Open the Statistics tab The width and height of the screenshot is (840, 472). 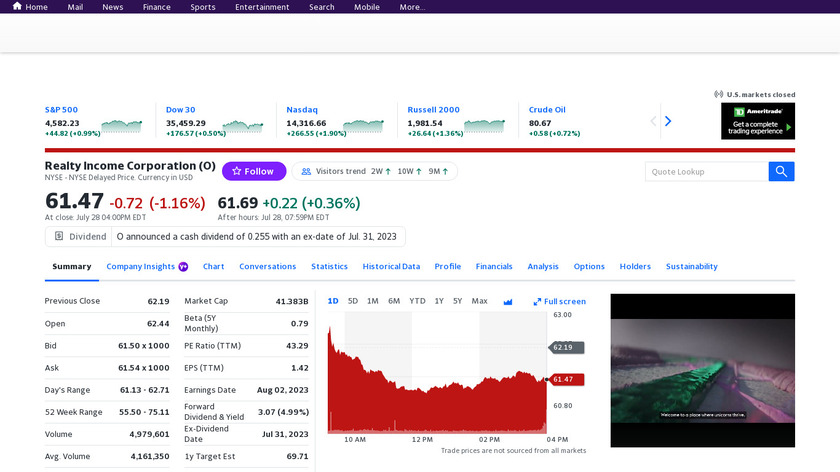pos(329,267)
